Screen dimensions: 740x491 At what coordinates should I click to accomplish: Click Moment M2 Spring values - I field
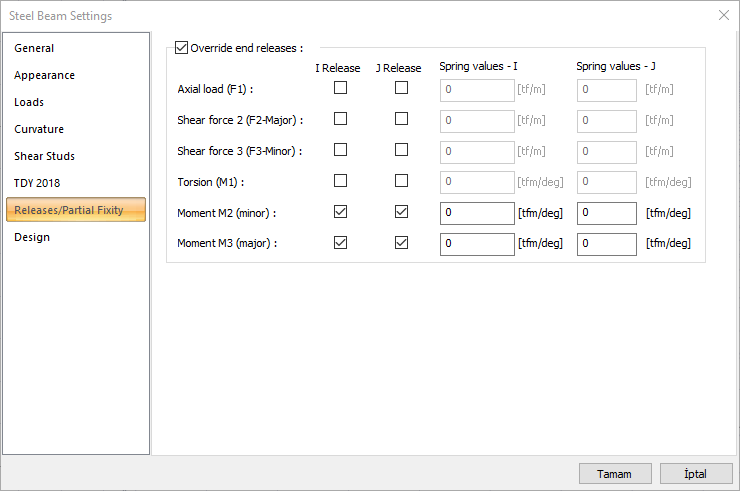click(x=476, y=213)
